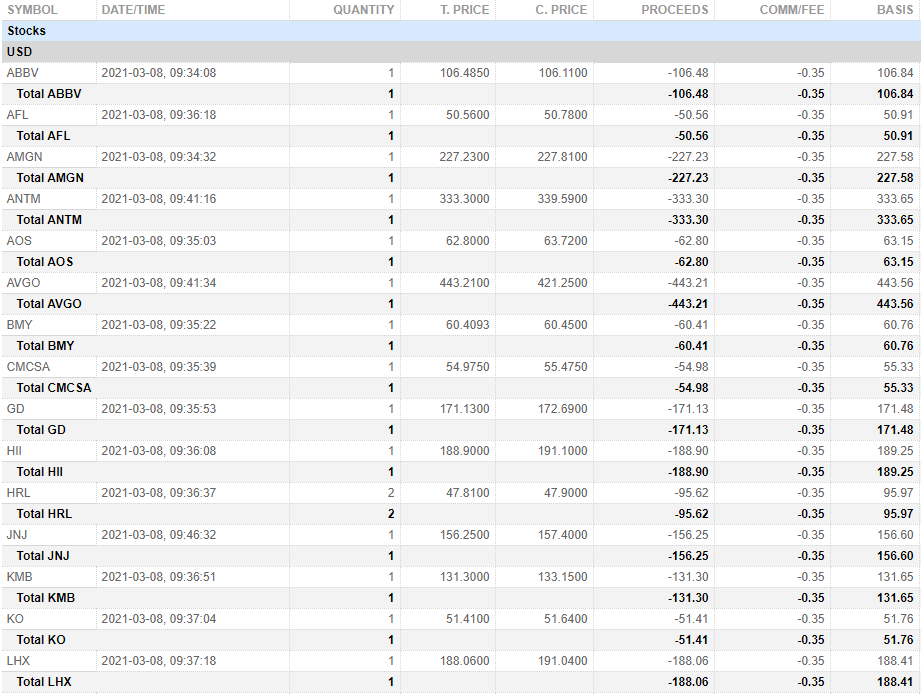Click the C. PRICE column header
Image resolution: width=921 pixels, height=695 pixels.
pos(561,10)
